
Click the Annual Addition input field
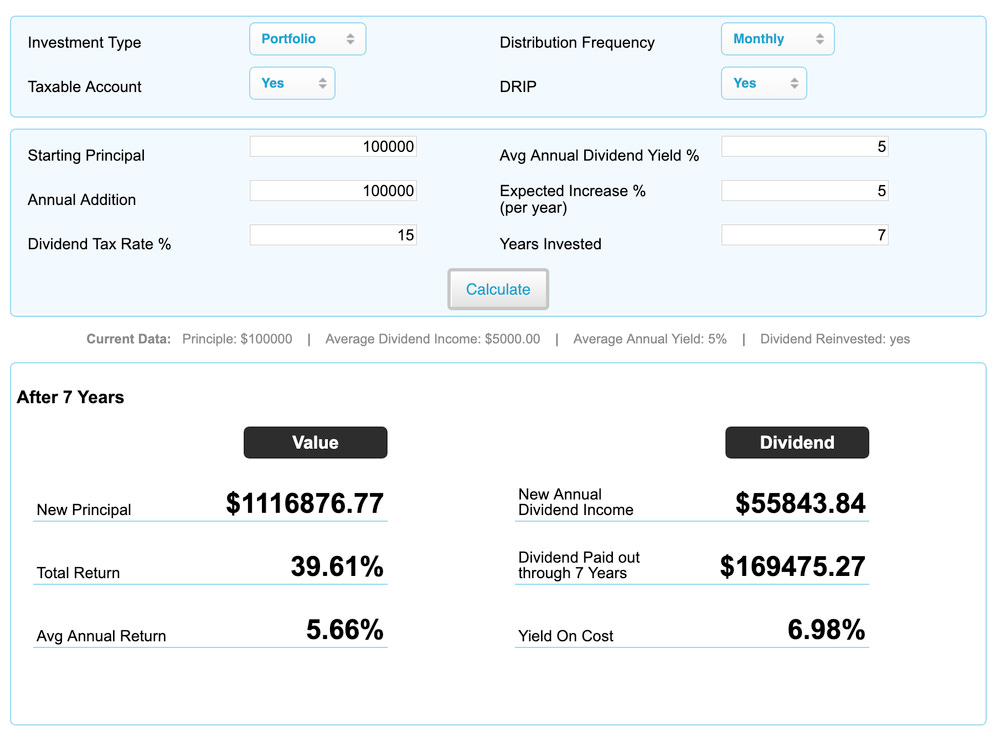tap(333, 191)
